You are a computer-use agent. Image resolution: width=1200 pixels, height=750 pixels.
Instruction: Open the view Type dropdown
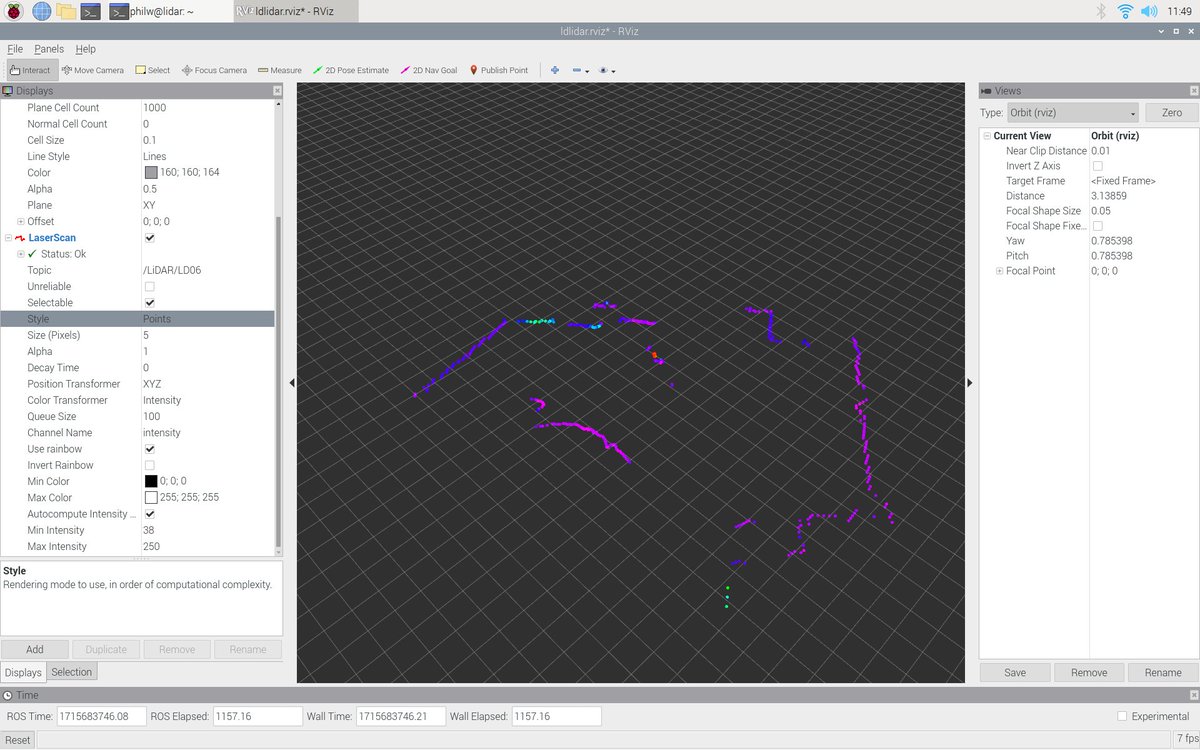pyautogui.click(x=1071, y=113)
